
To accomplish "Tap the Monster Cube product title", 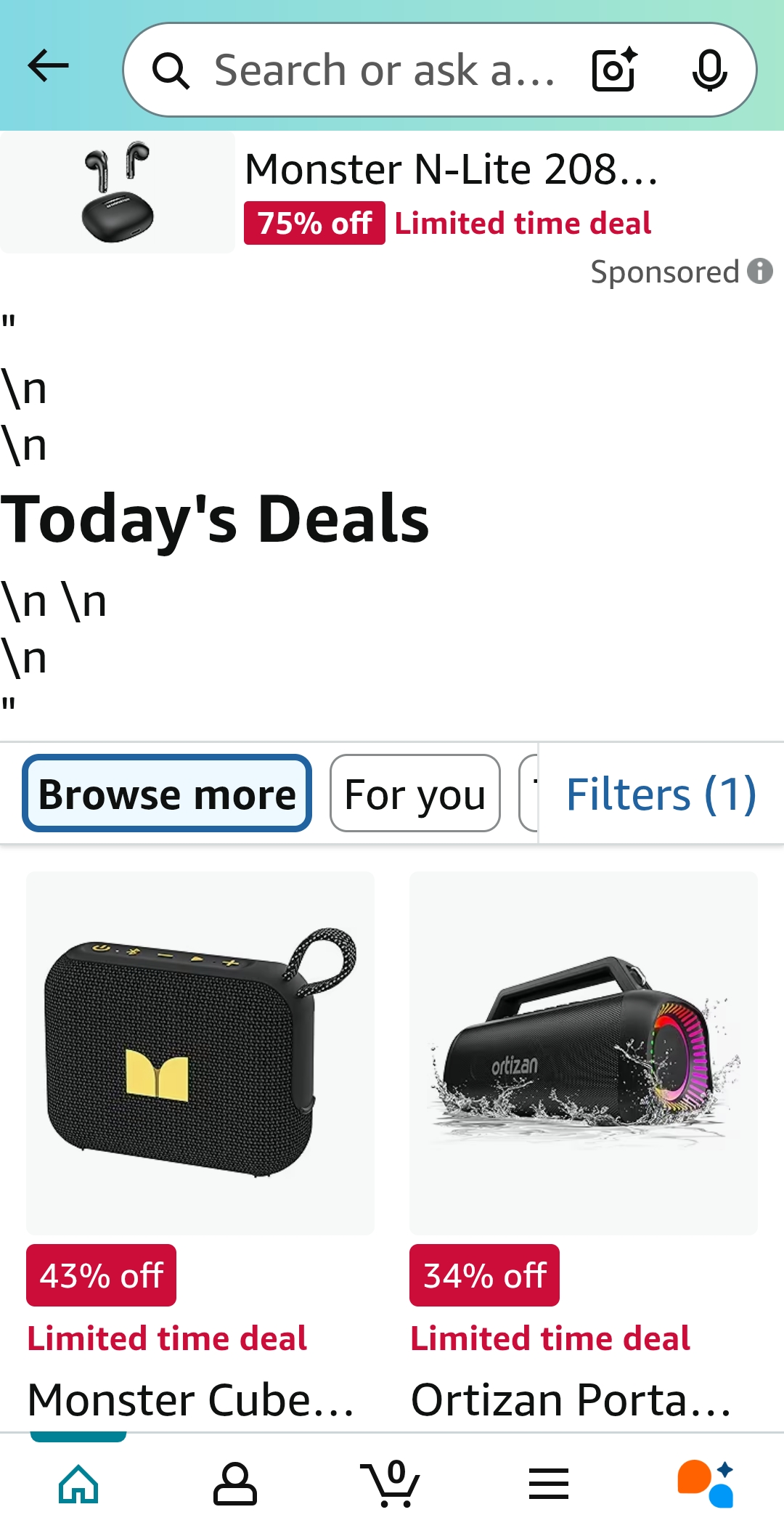I will click(190, 1399).
